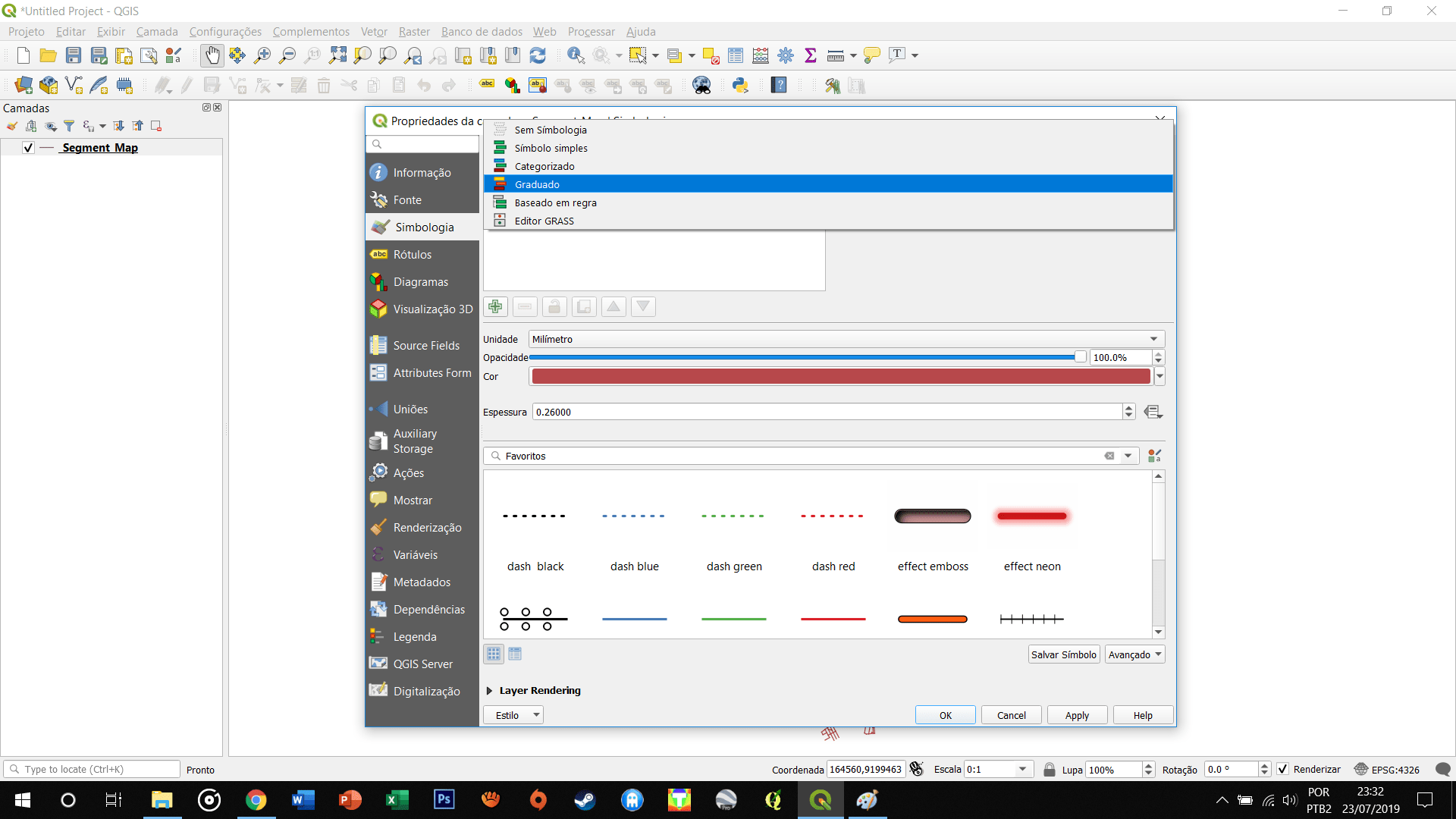Open the Escala dropdown
The image size is (1456, 819).
tap(1021, 769)
